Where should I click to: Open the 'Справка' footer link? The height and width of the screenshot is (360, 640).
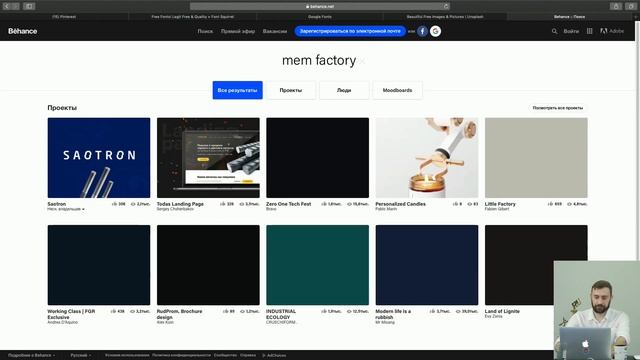click(x=248, y=356)
